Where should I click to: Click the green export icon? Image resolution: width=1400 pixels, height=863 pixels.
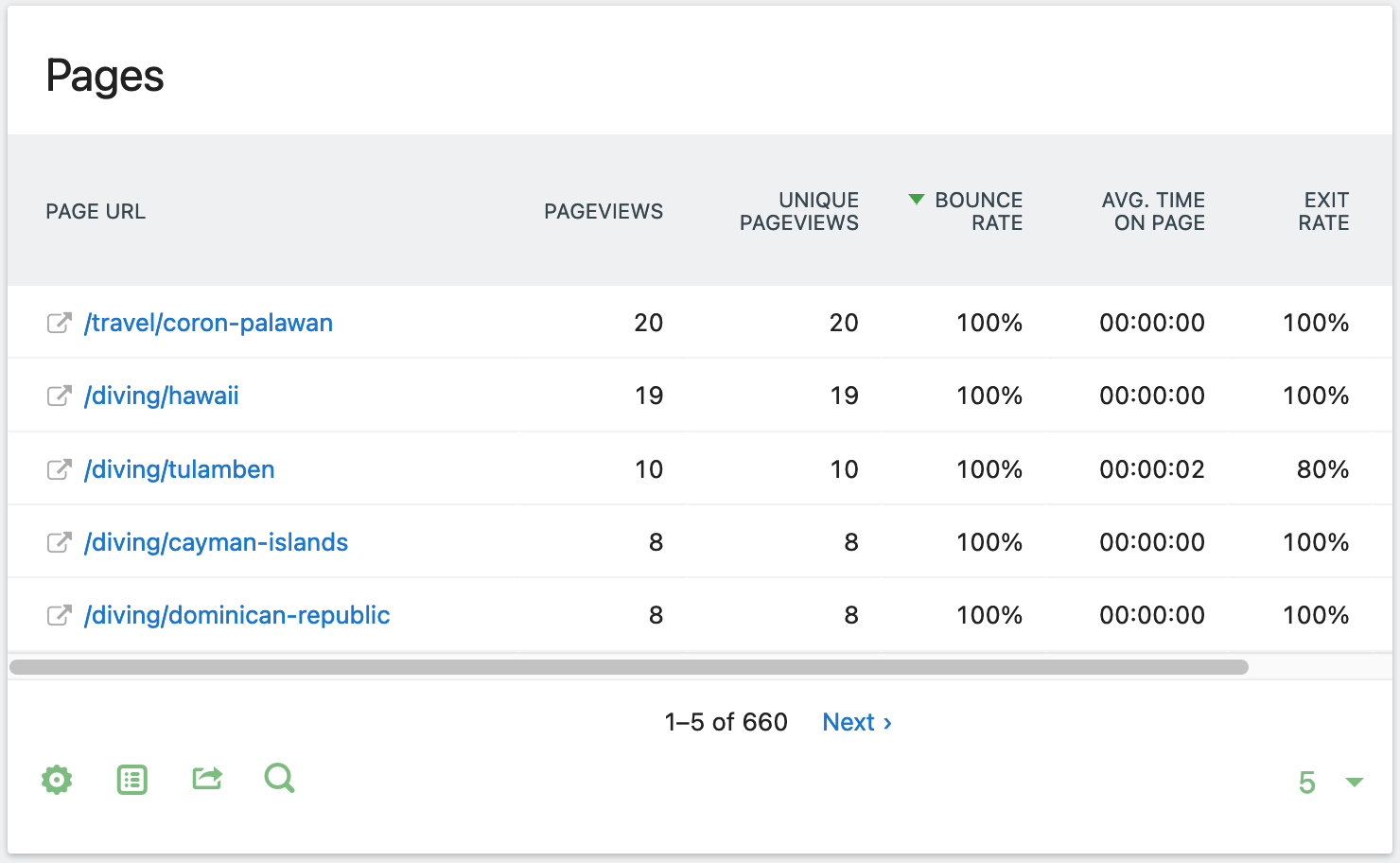point(206,779)
